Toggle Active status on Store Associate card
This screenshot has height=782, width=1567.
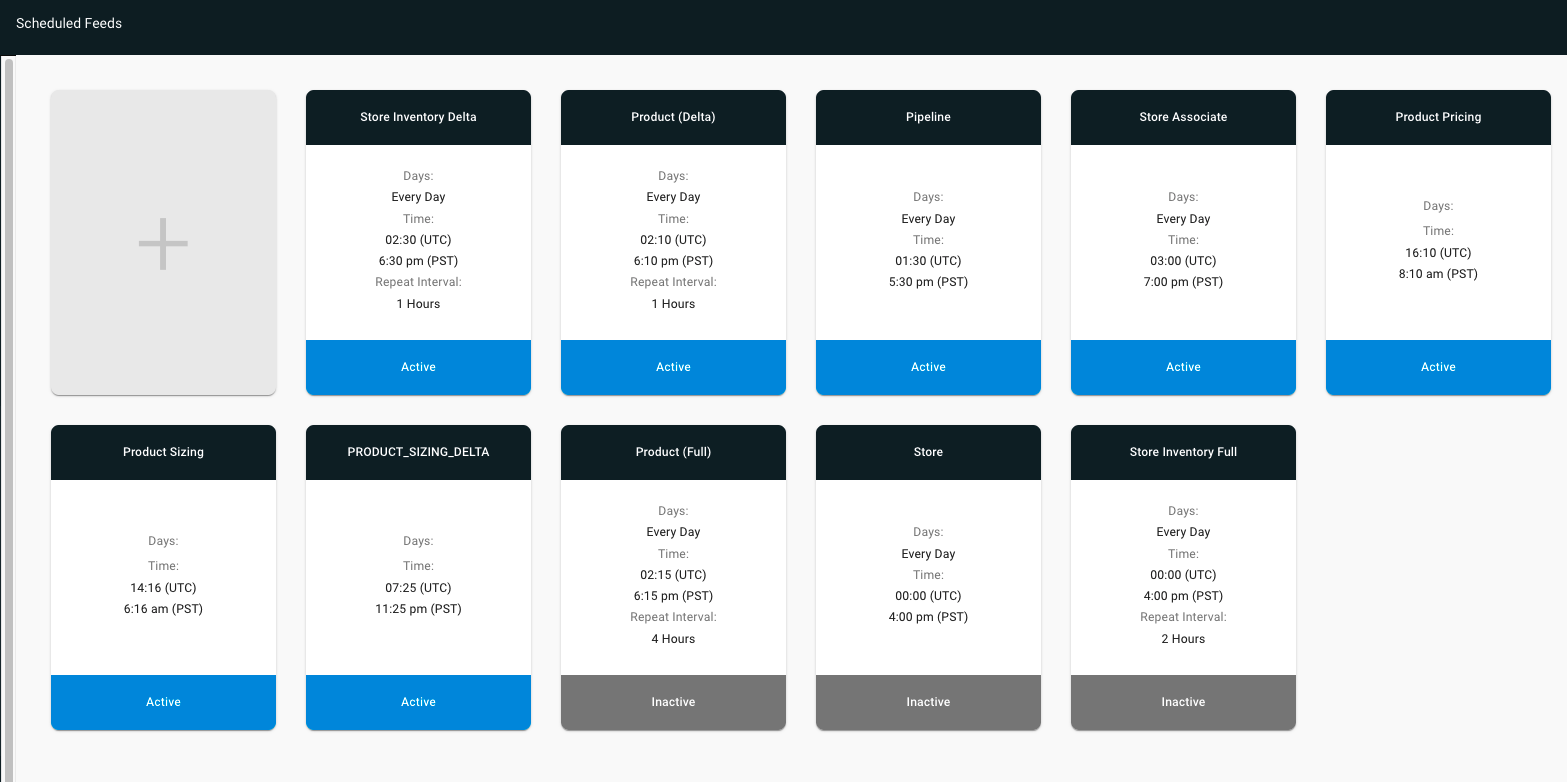[1183, 367]
